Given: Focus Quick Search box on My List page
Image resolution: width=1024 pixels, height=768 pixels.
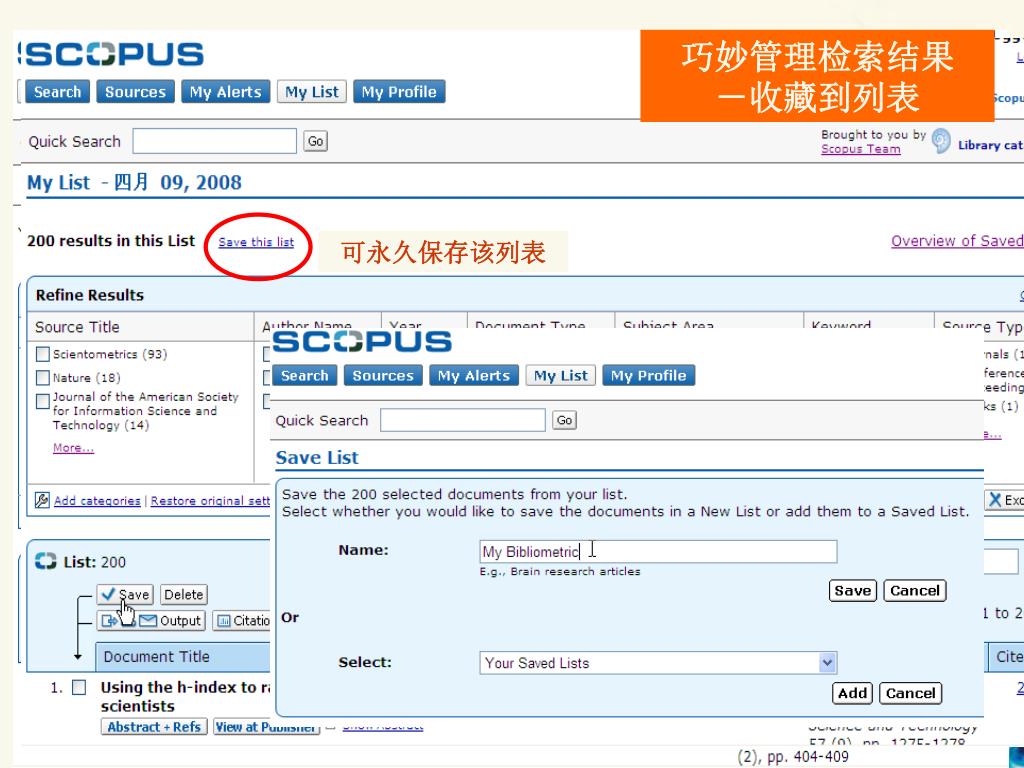Looking at the screenshot, I should coord(214,141).
